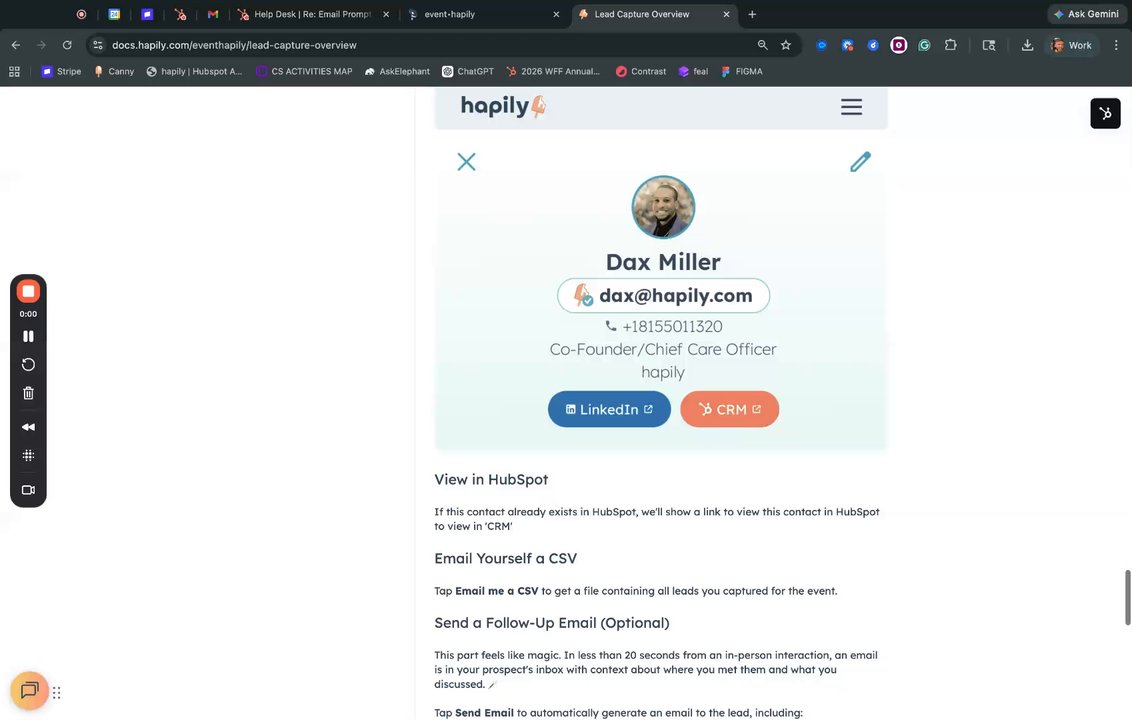
Task: Click the Email Yourself a CSV heading
Action: click(x=505, y=558)
